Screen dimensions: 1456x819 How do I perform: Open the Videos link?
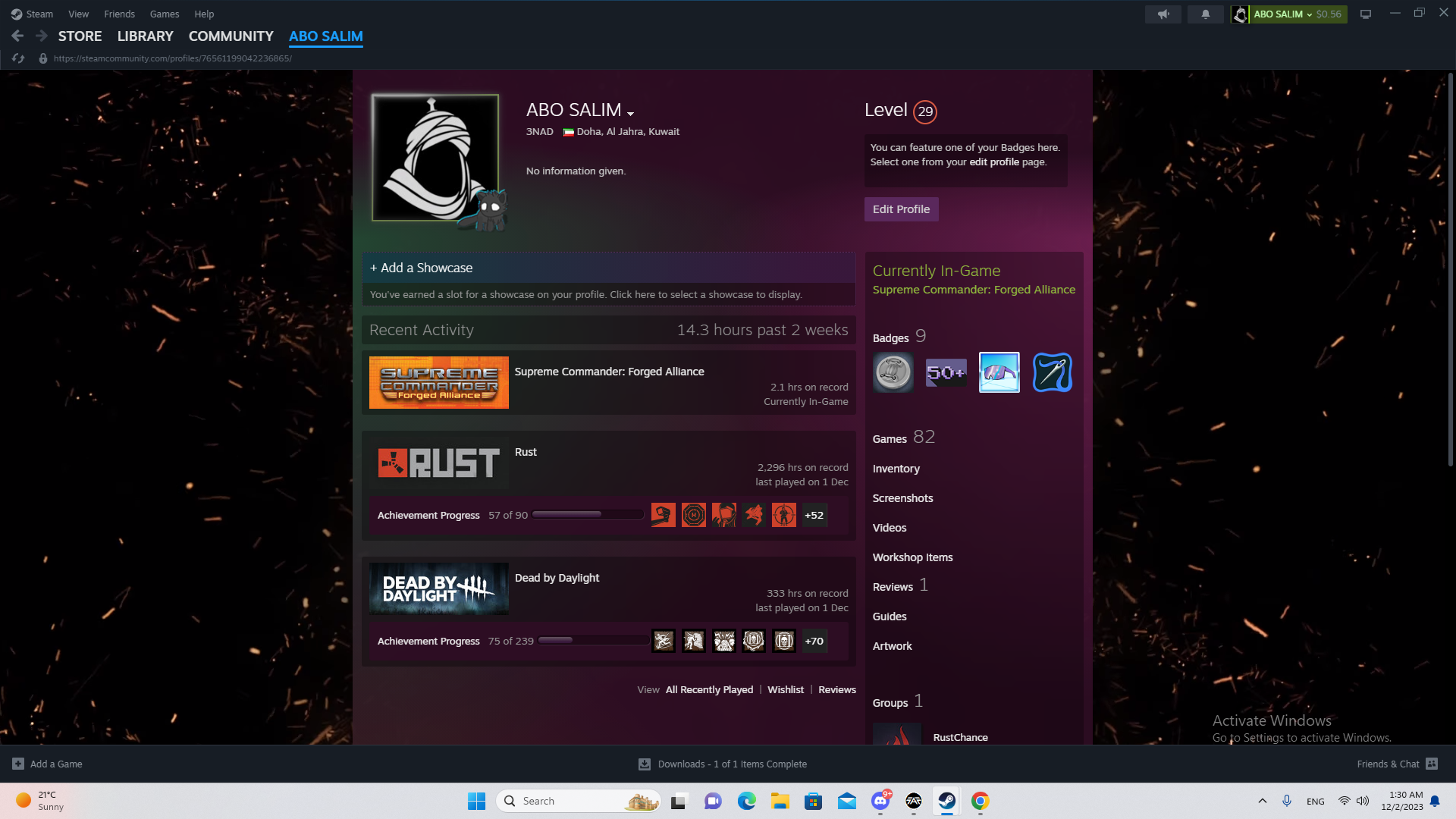point(890,528)
